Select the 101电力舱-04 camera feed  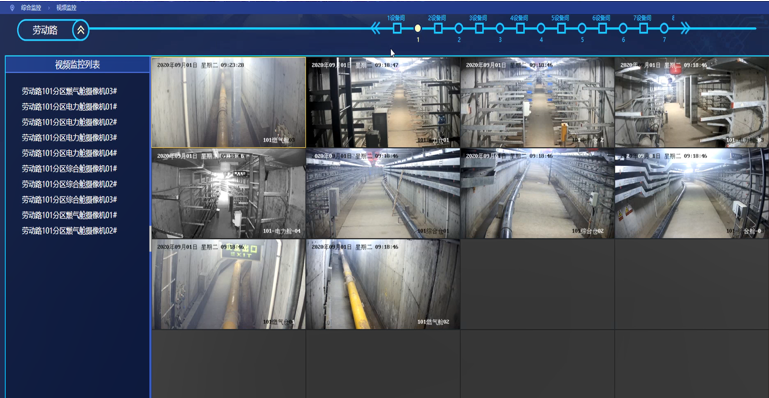[x=229, y=194]
